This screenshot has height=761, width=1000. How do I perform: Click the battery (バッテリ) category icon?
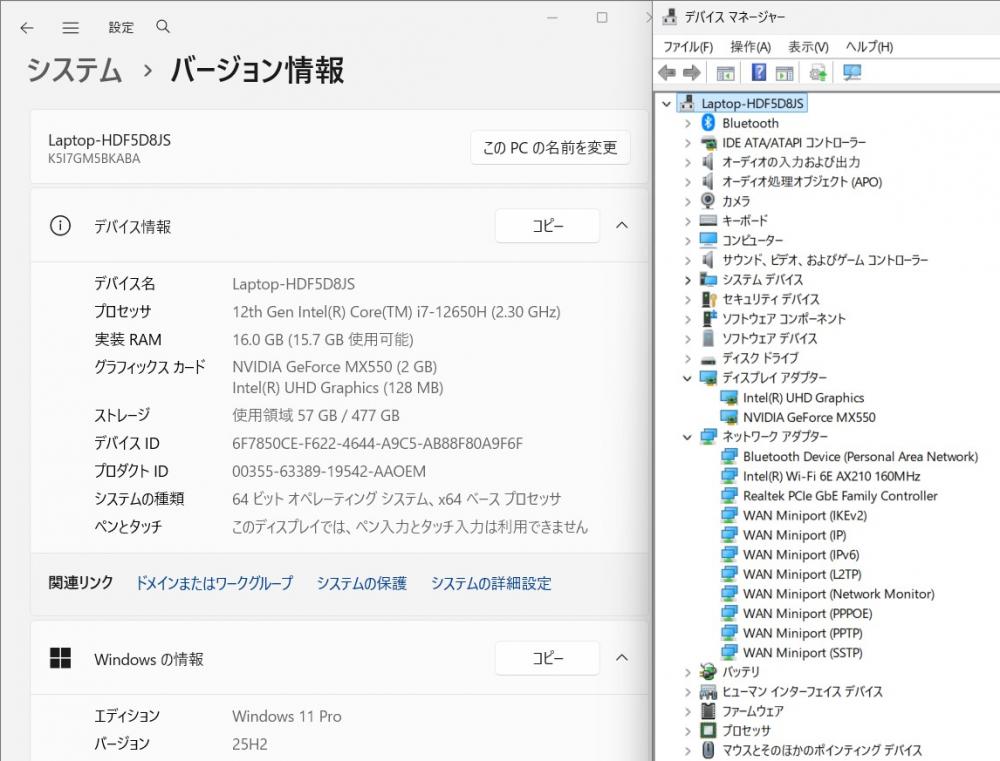pos(708,672)
